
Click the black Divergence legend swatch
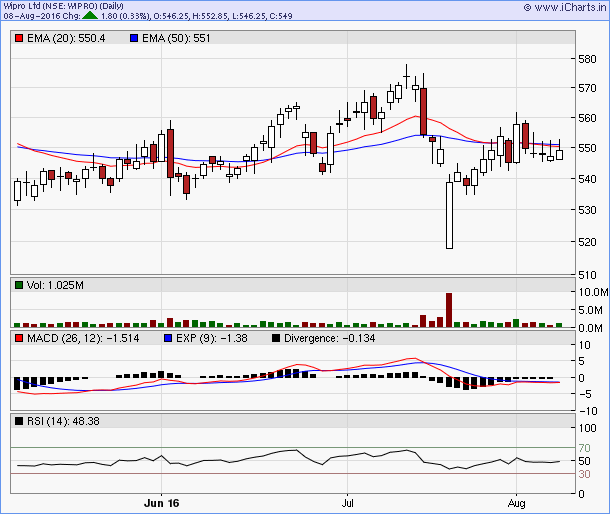(x=276, y=338)
